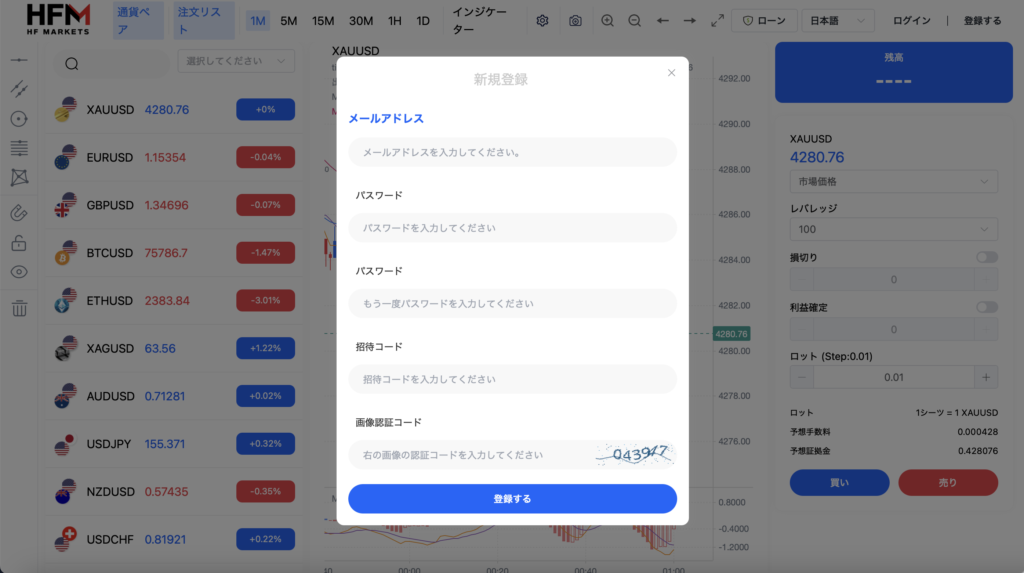Screen dimensions: 1024x573
Task: Focus the confirm password field
Action: (512, 304)
